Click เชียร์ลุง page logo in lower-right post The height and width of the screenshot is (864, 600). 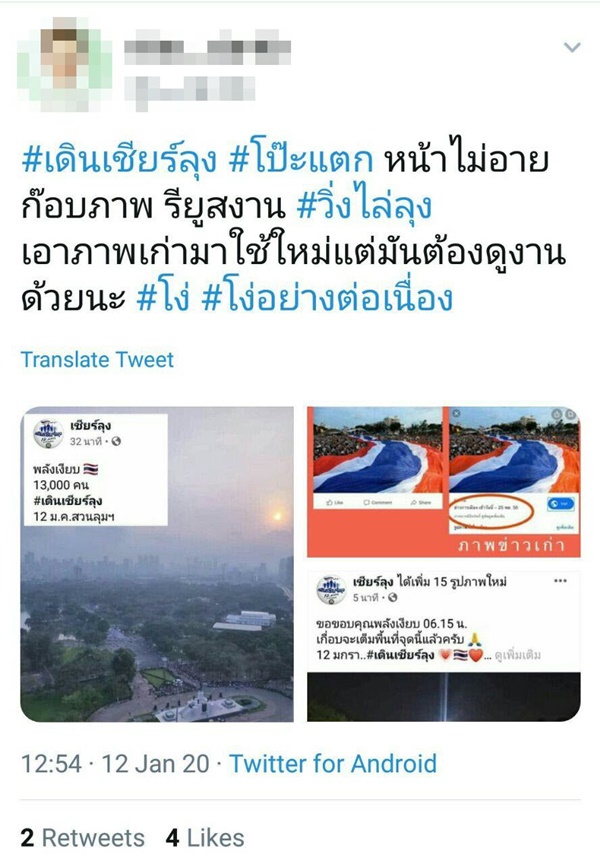tap(331, 589)
